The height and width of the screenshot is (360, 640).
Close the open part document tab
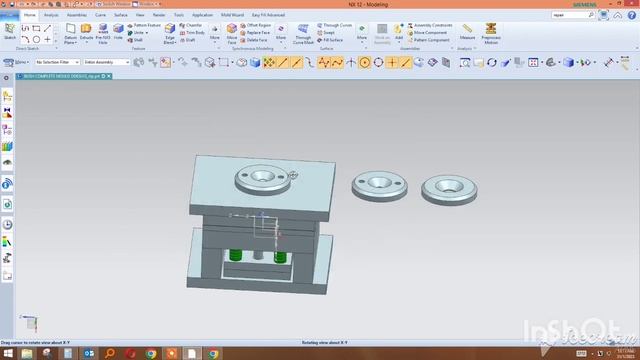109,76
